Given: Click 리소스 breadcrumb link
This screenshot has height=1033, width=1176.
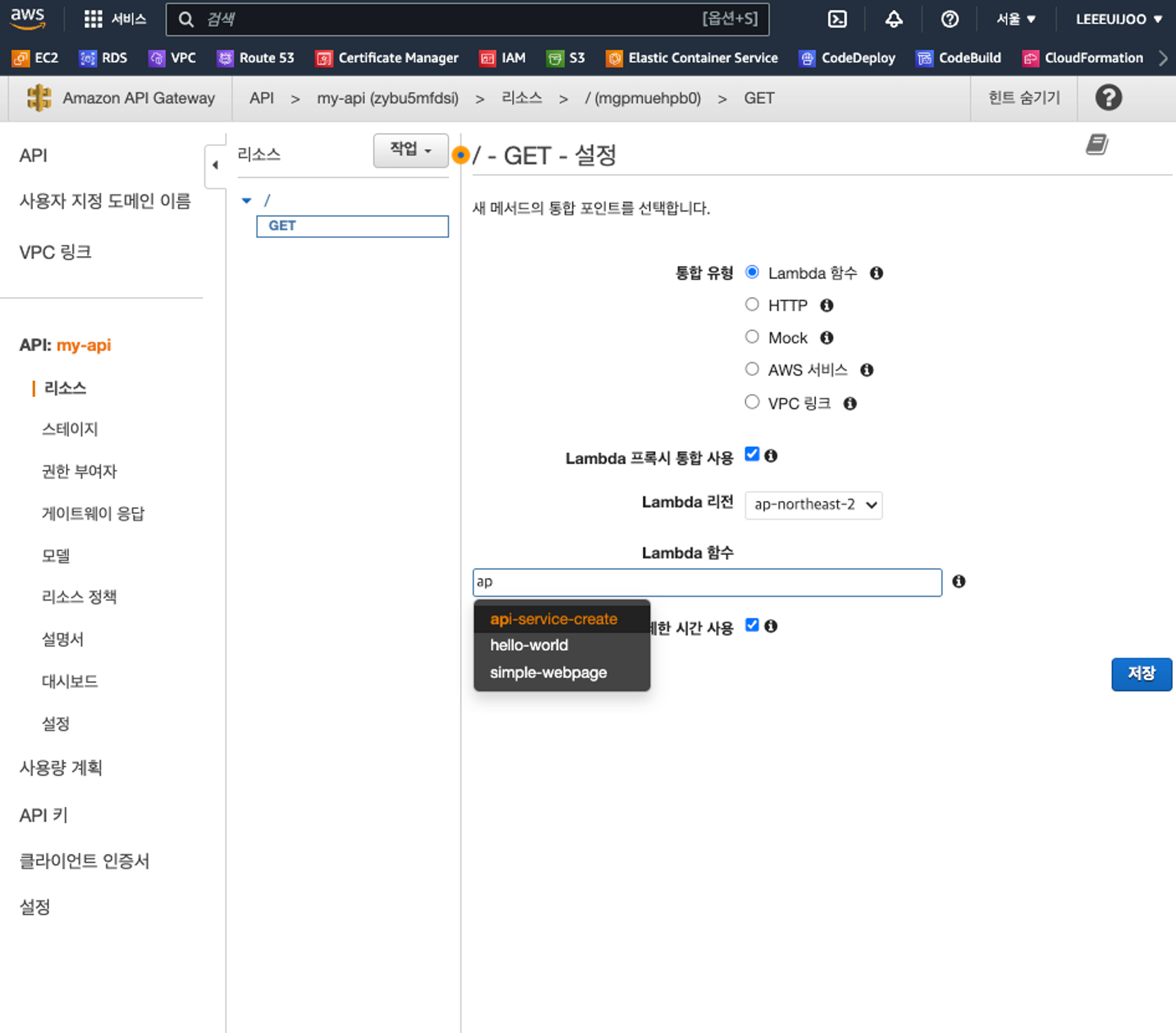Looking at the screenshot, I should click(522, 98).
